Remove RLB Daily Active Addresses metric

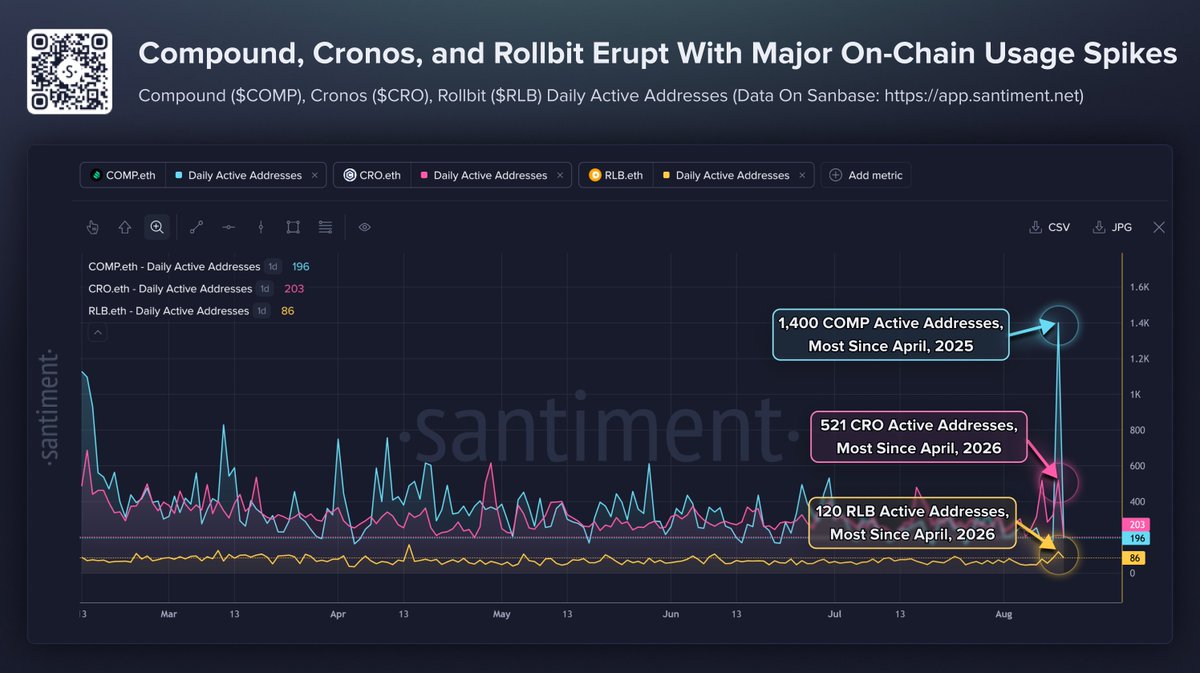(803, 175)
